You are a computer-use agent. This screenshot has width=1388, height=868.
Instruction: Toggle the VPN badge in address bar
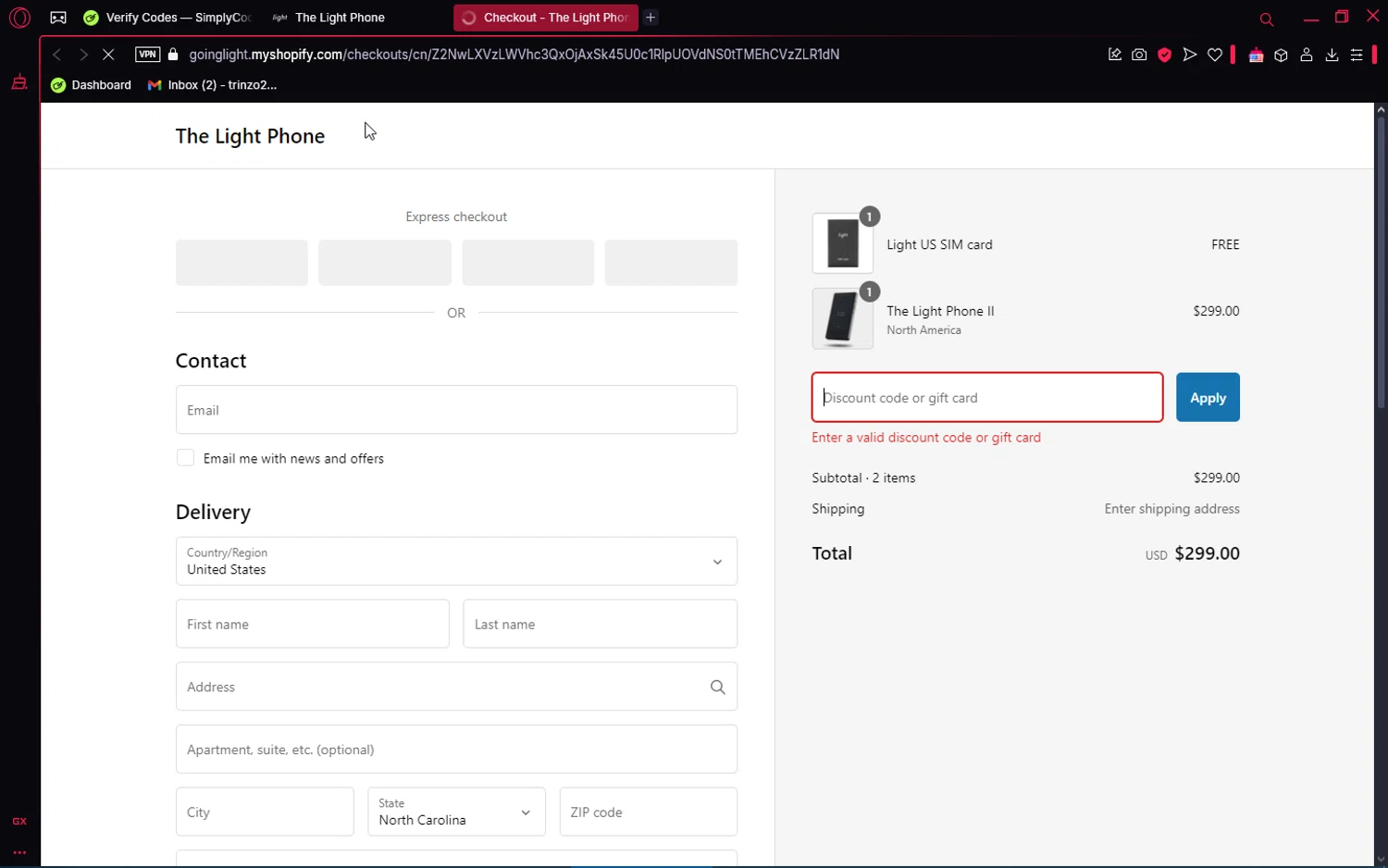click(x=147, y=55)
